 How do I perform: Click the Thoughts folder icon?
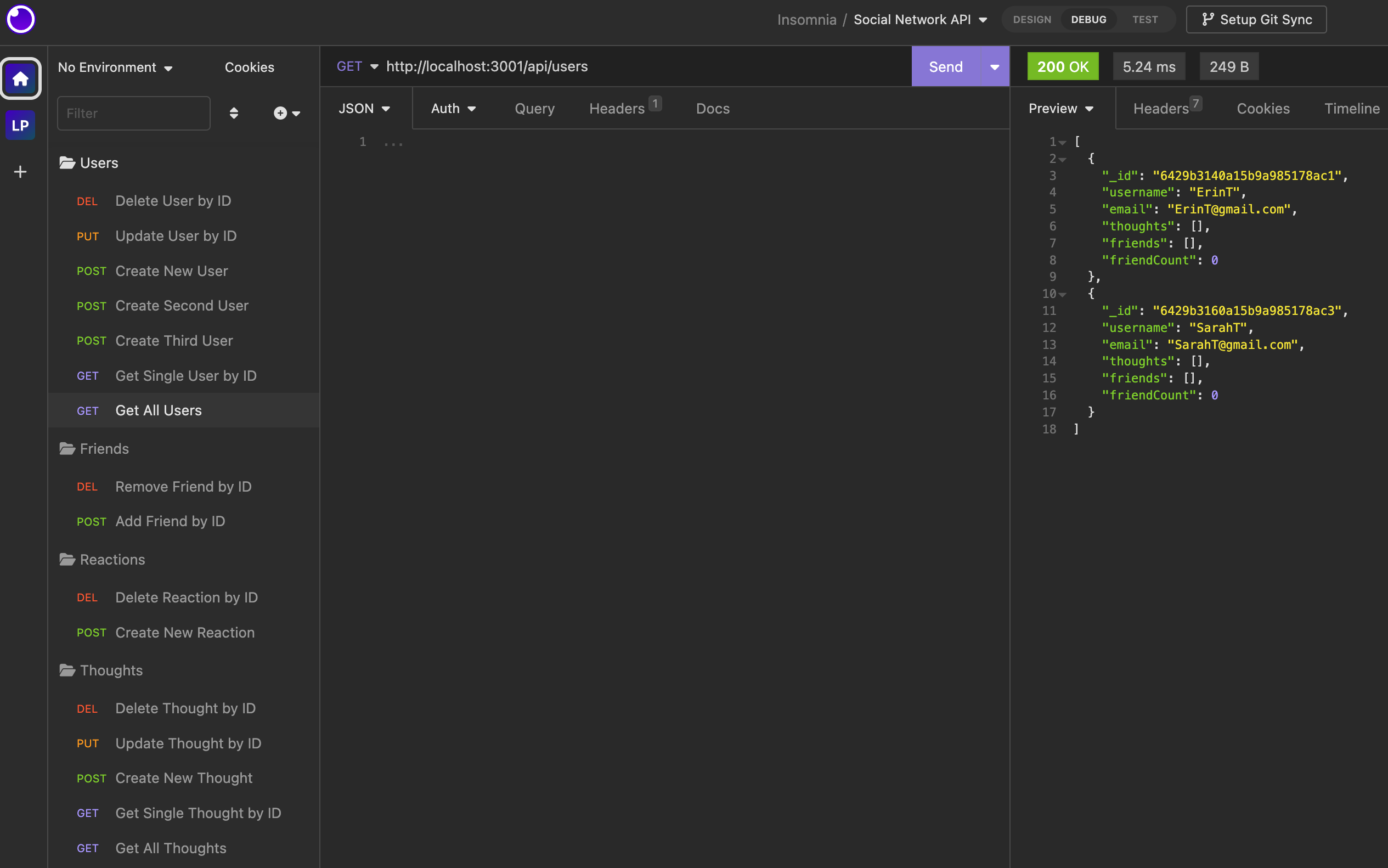pyautogui.click(x=67, y=670)
